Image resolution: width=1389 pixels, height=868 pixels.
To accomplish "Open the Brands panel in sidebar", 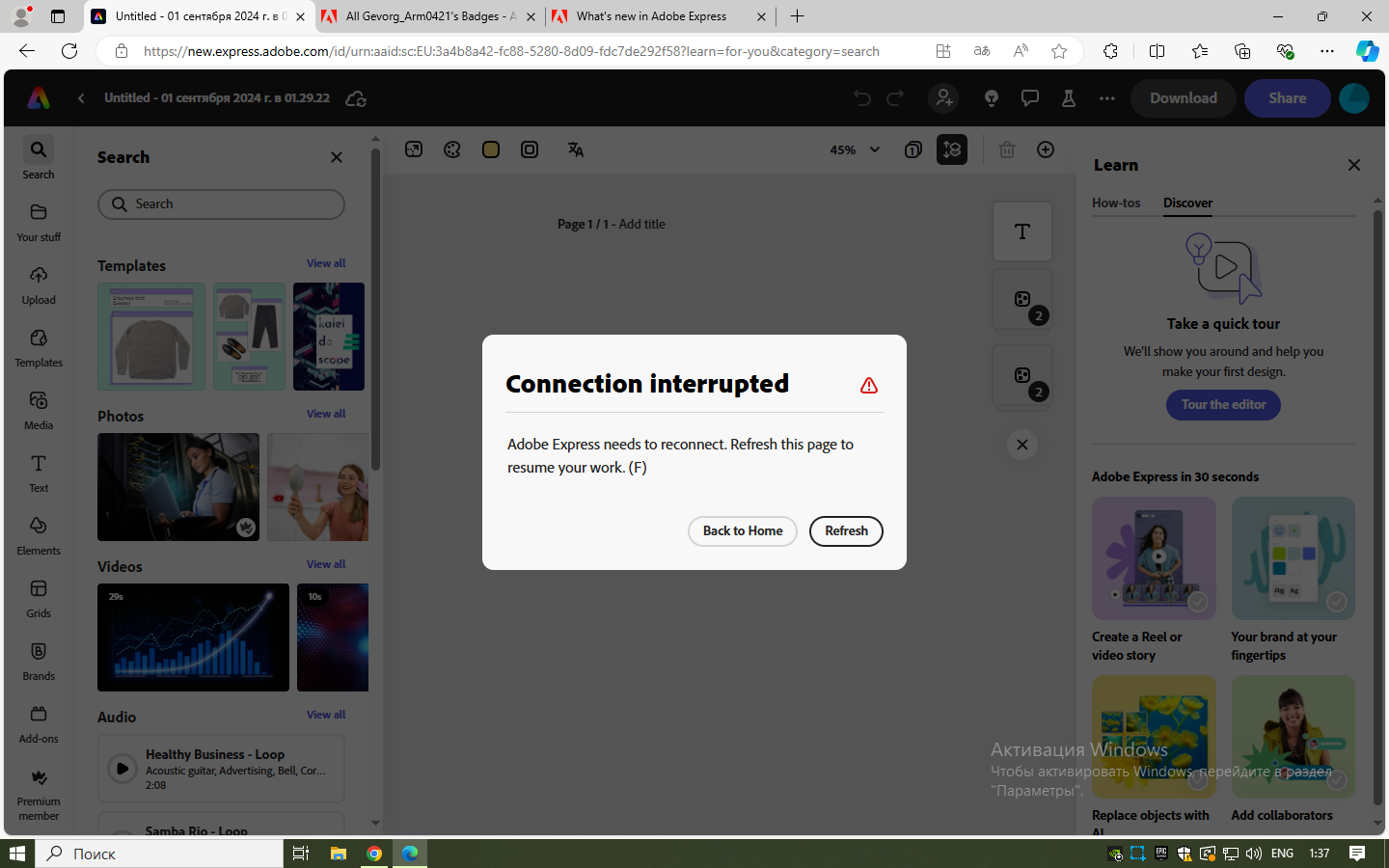I will click(x=38, y=659).
